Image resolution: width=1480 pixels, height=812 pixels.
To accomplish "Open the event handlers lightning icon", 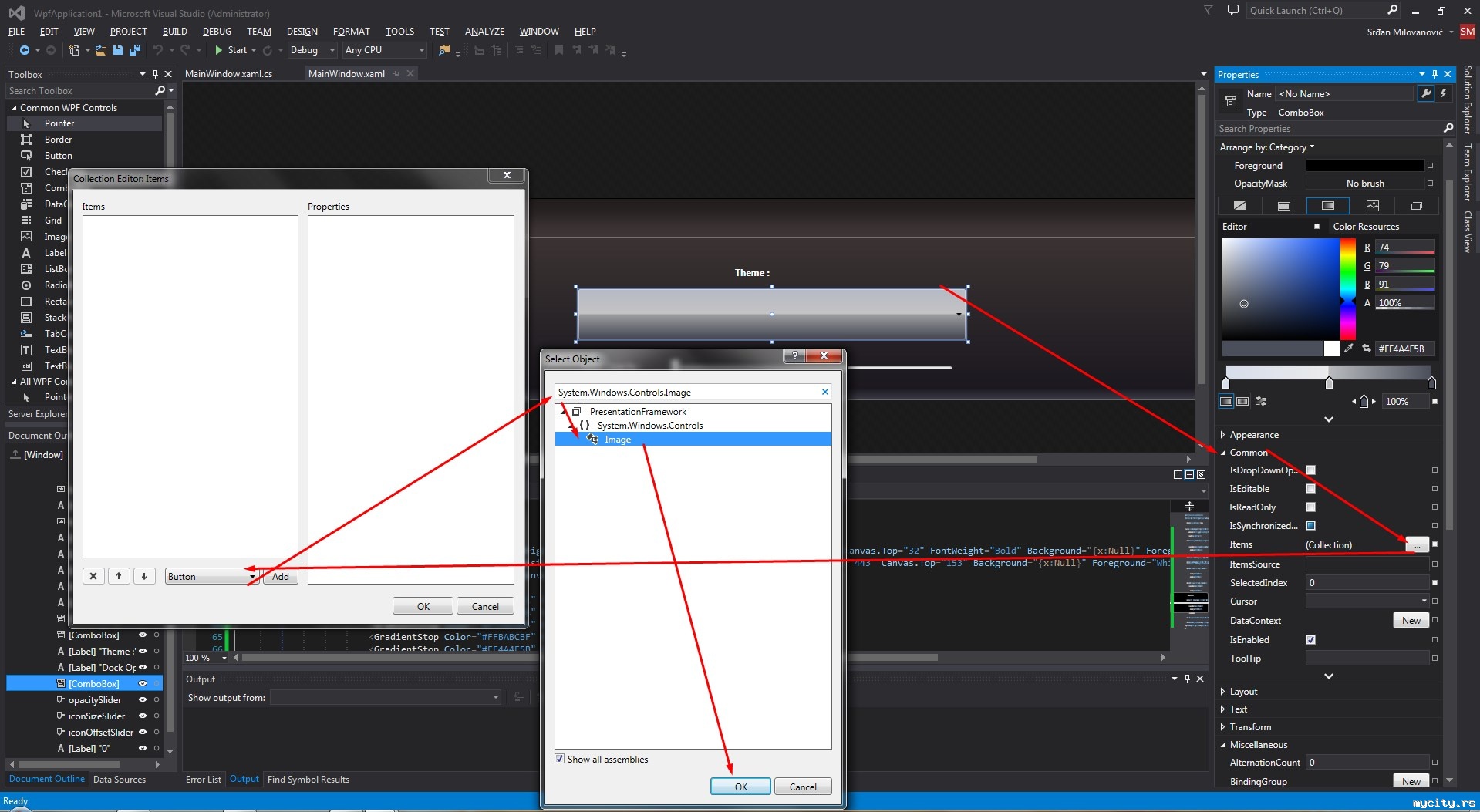I will pos(1444,93).
